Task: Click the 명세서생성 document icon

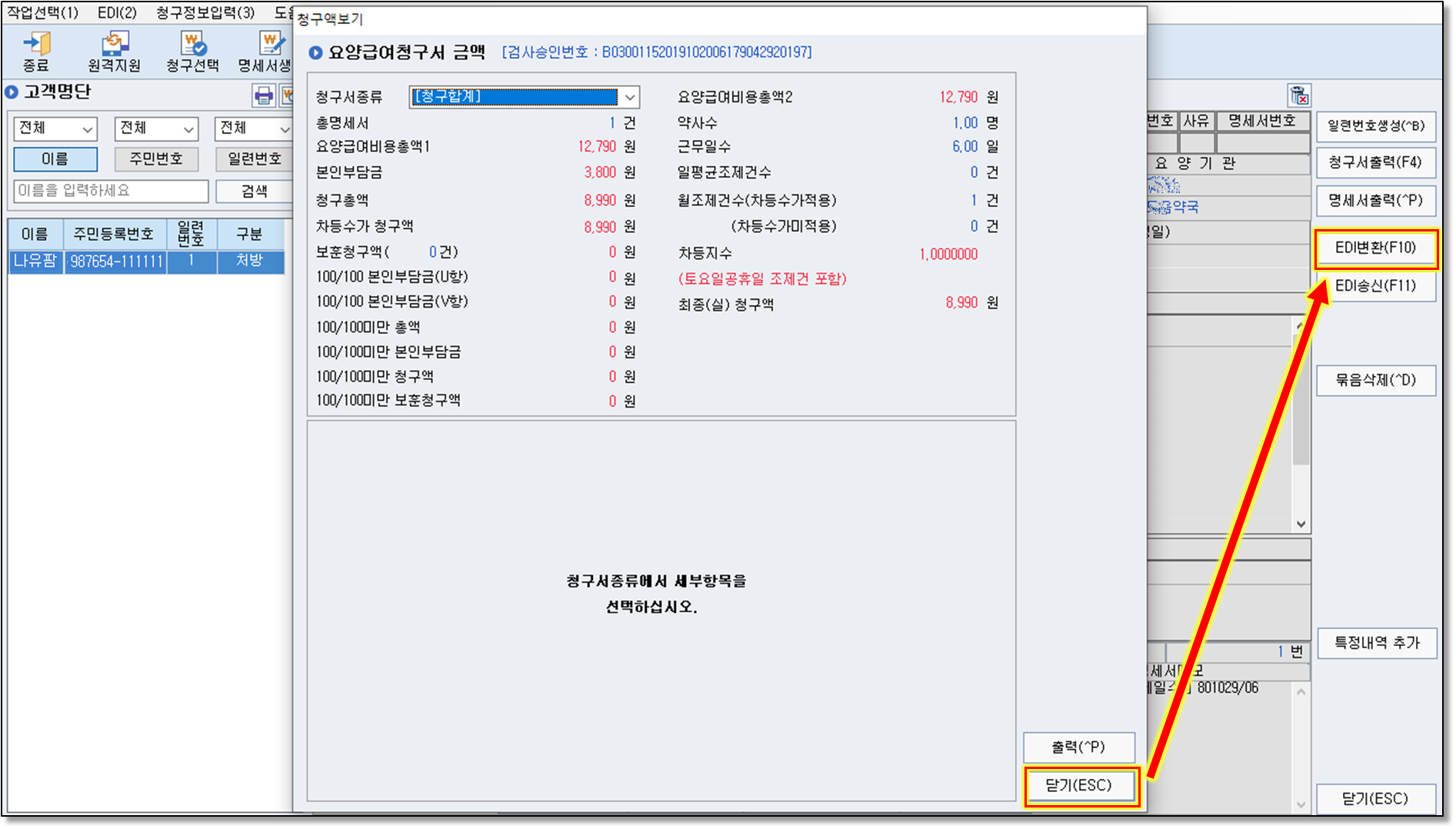Action: [x=267, y=45]
